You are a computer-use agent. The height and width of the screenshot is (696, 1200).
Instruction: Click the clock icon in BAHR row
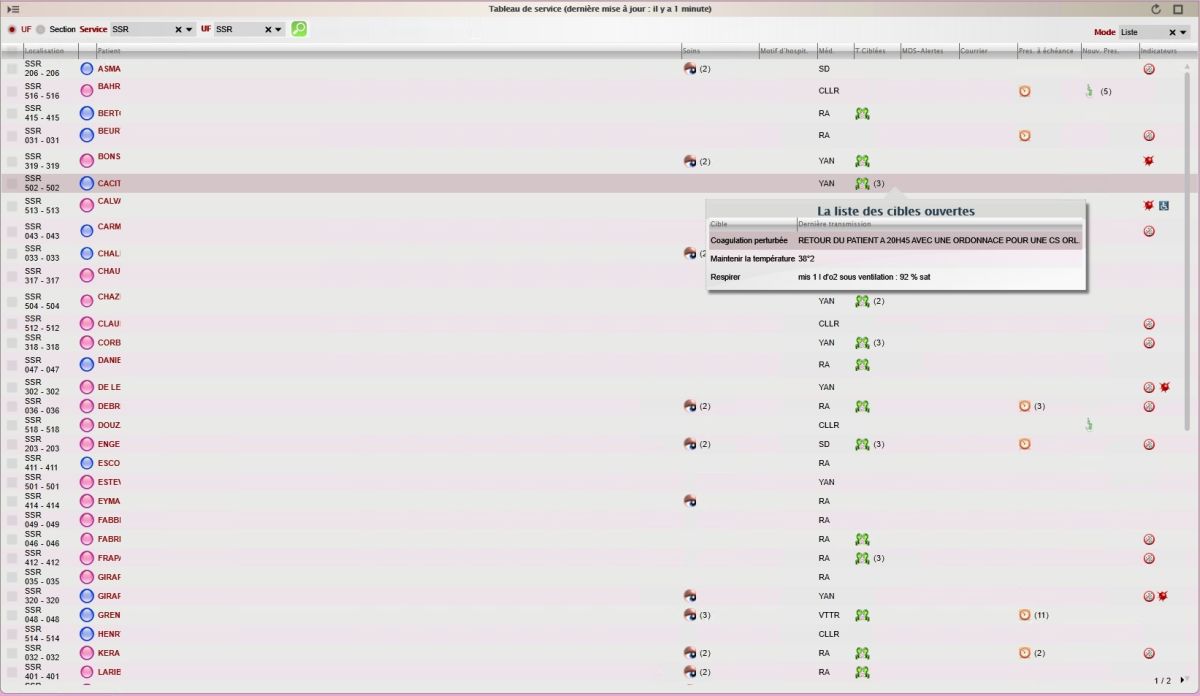(1025, 91)
